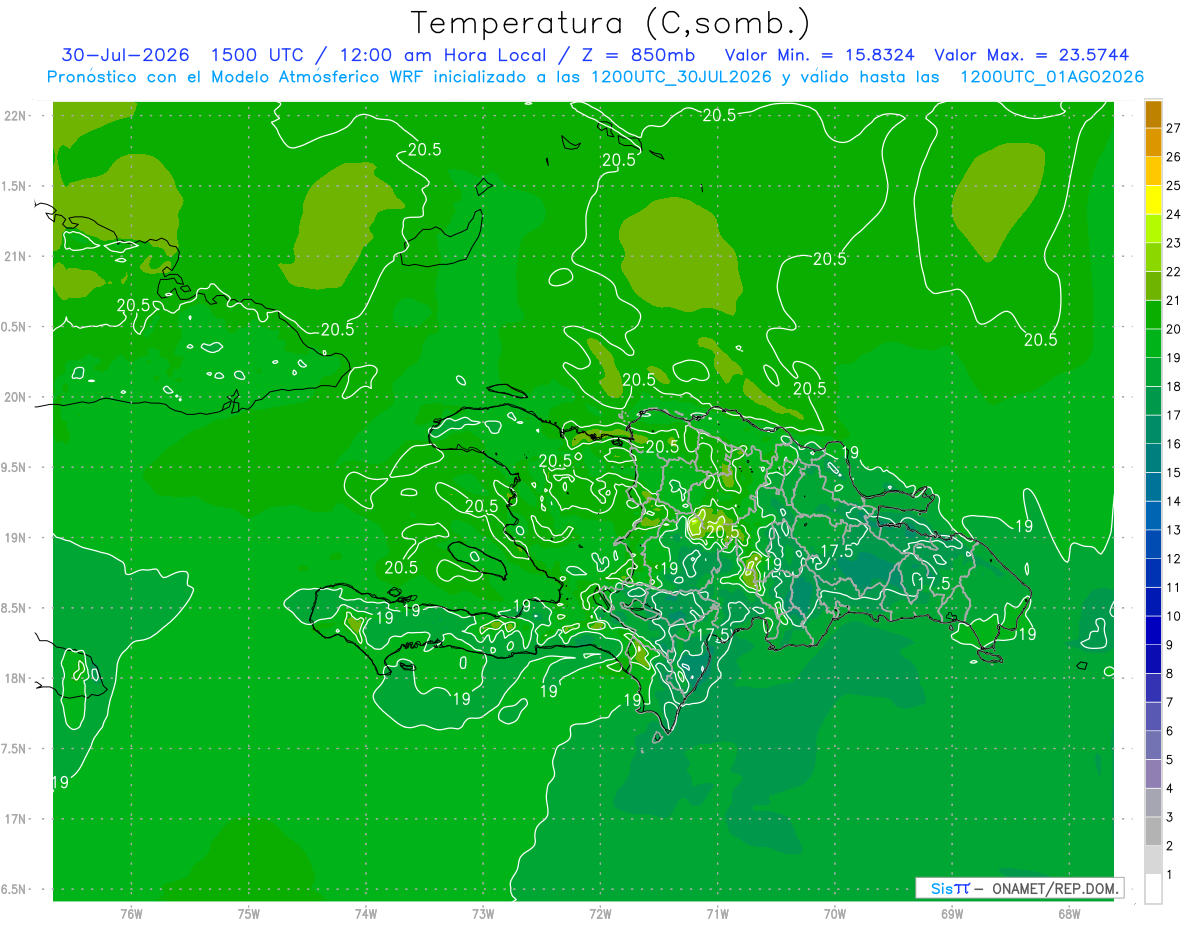Click the legend value '13' beside the color bar

tap(1173, 530)
